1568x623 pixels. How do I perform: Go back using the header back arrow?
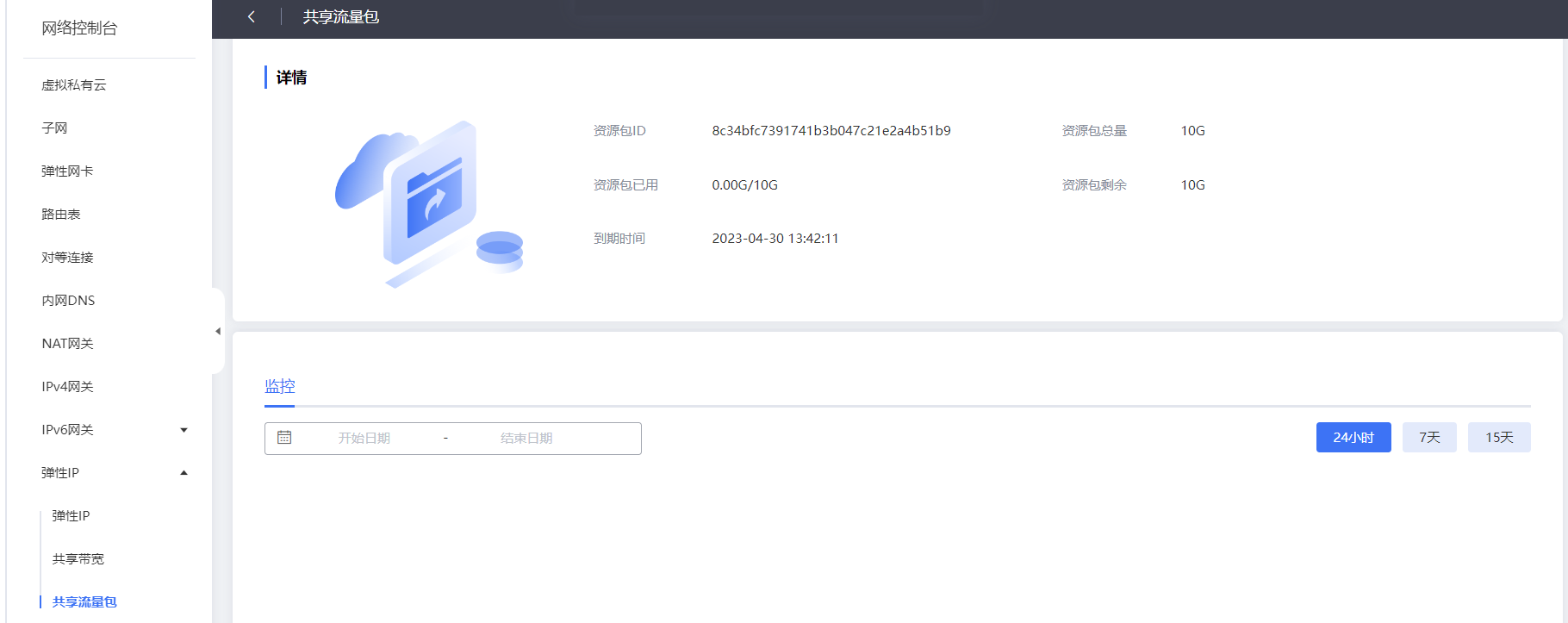(252, 17)
